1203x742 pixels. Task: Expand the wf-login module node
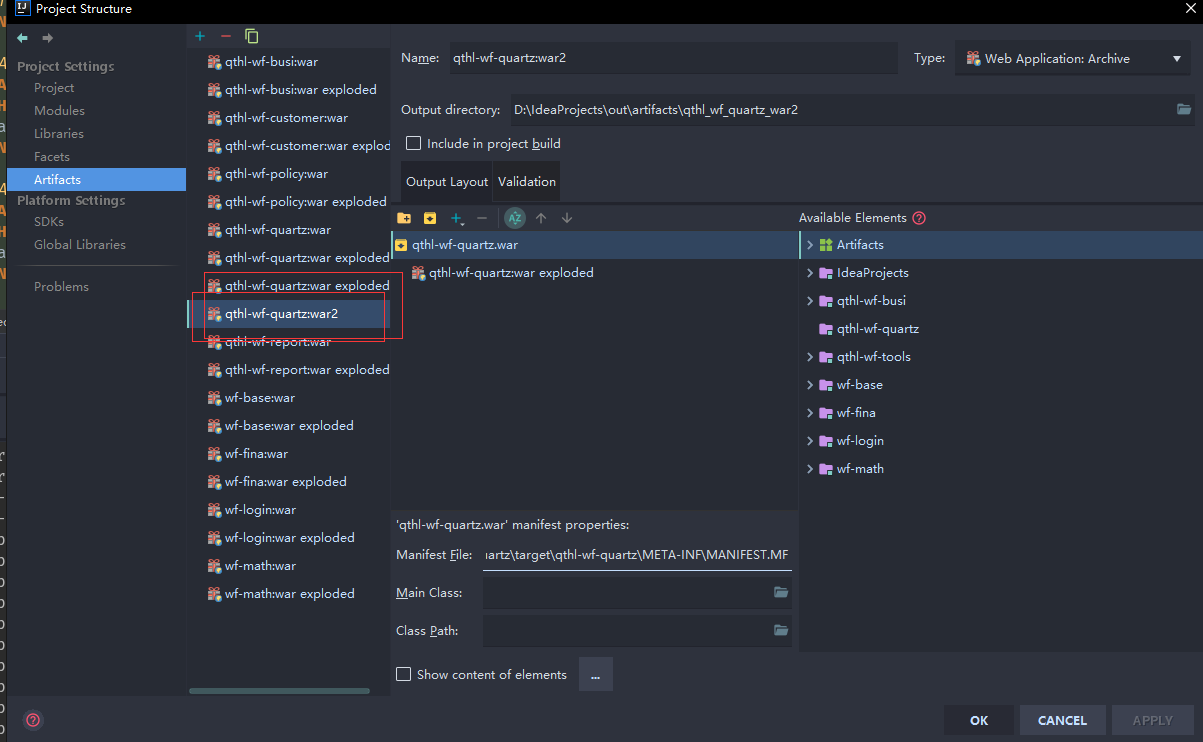coord(810,441)
